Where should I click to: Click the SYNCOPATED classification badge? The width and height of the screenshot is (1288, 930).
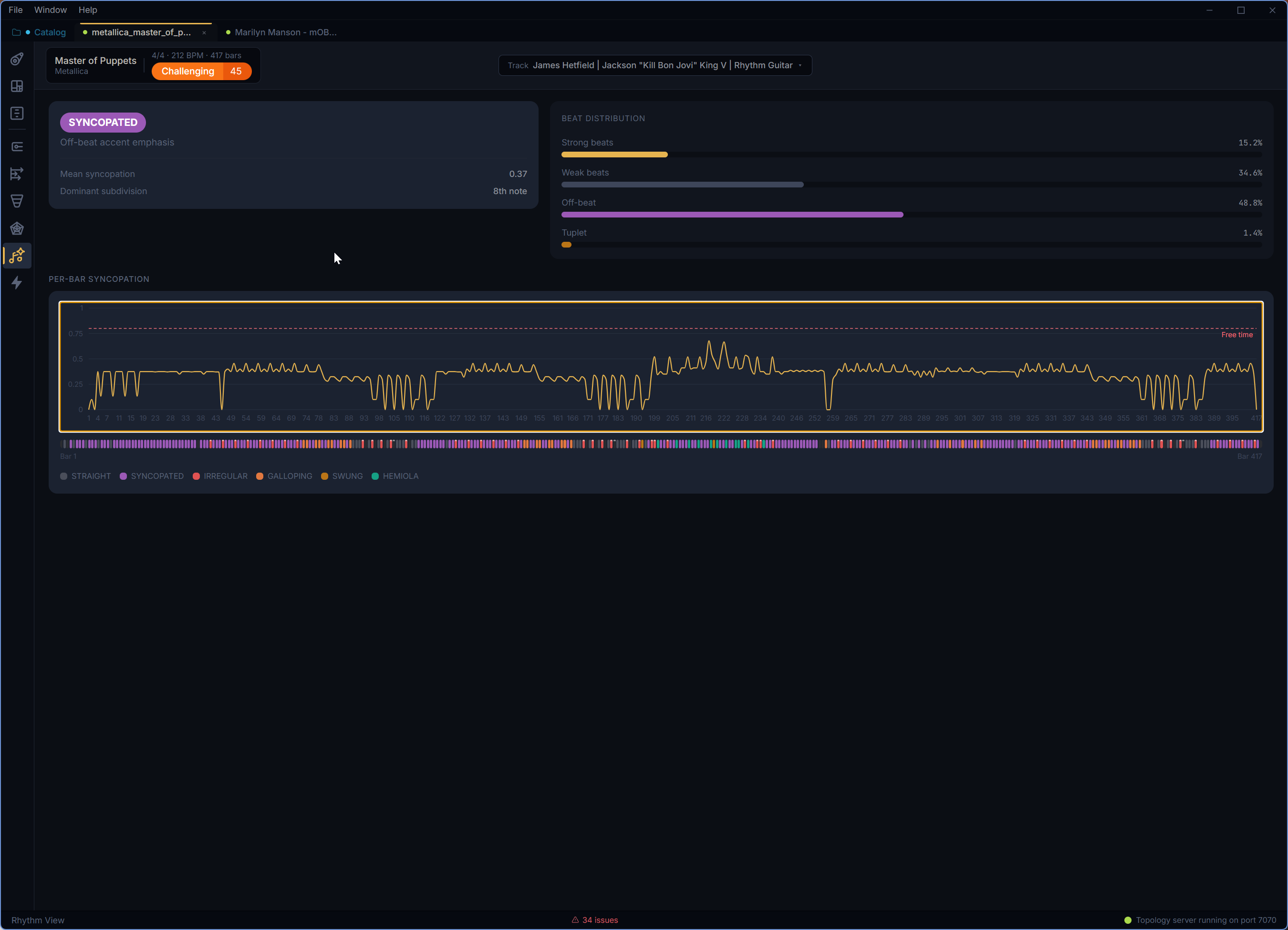pyautogui.click(x=103, y=122)
